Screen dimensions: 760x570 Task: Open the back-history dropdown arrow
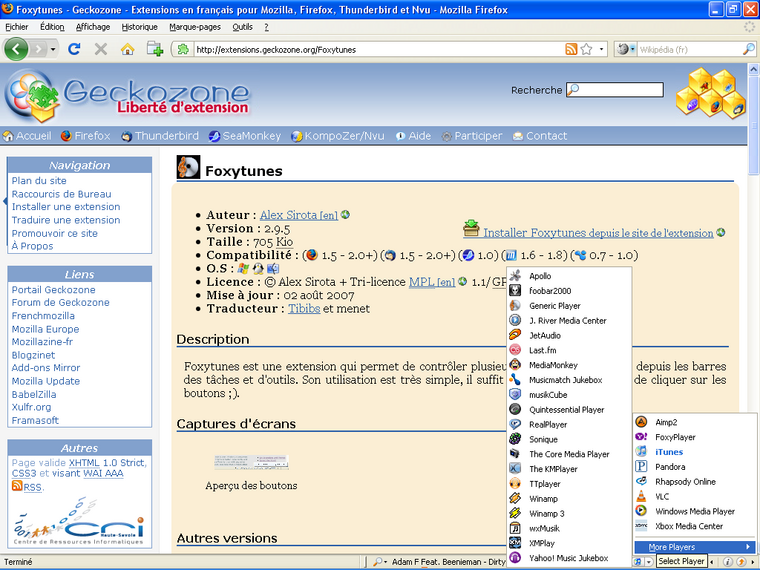[53, 49]
